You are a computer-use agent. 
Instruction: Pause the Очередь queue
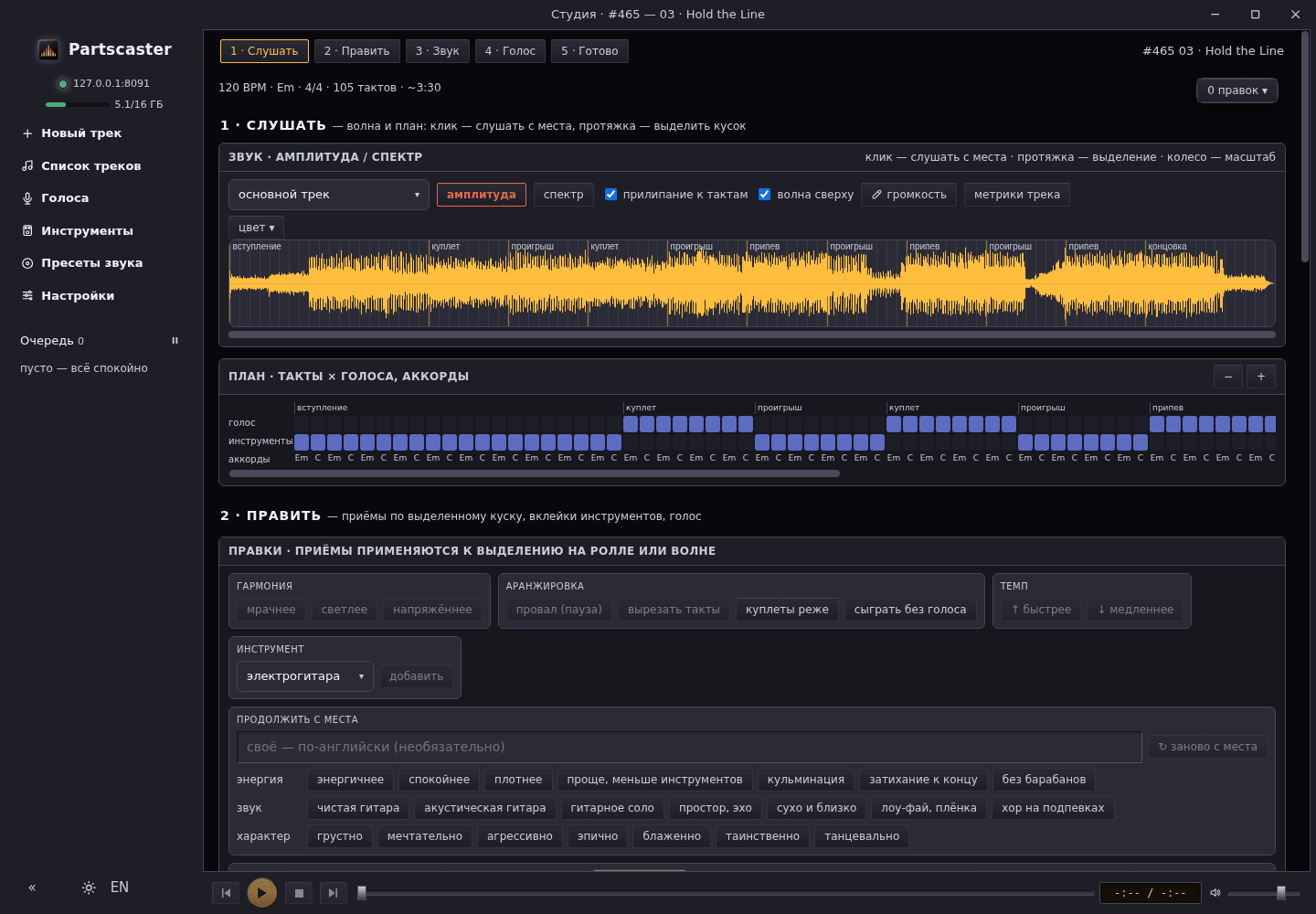[175, 341]
